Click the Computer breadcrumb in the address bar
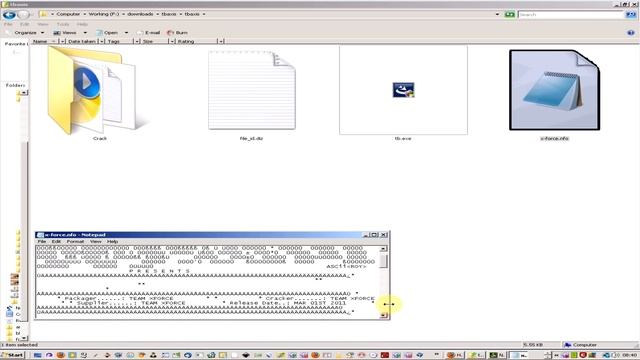Screen dimensions: 640x360 (68, 14)
